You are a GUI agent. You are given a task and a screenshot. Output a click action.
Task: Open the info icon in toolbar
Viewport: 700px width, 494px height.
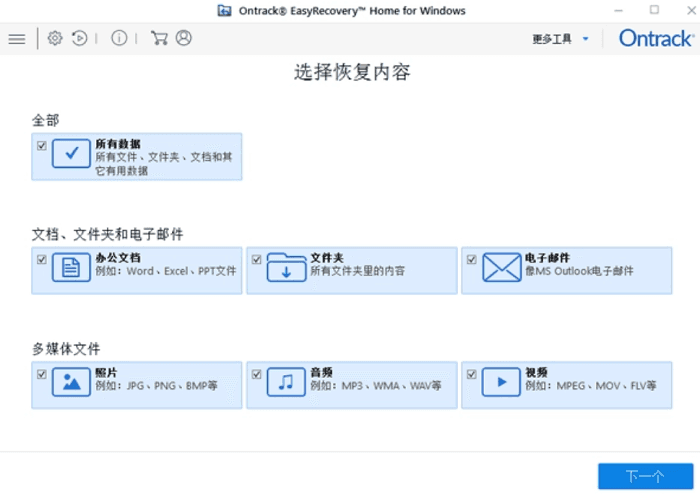119,38
